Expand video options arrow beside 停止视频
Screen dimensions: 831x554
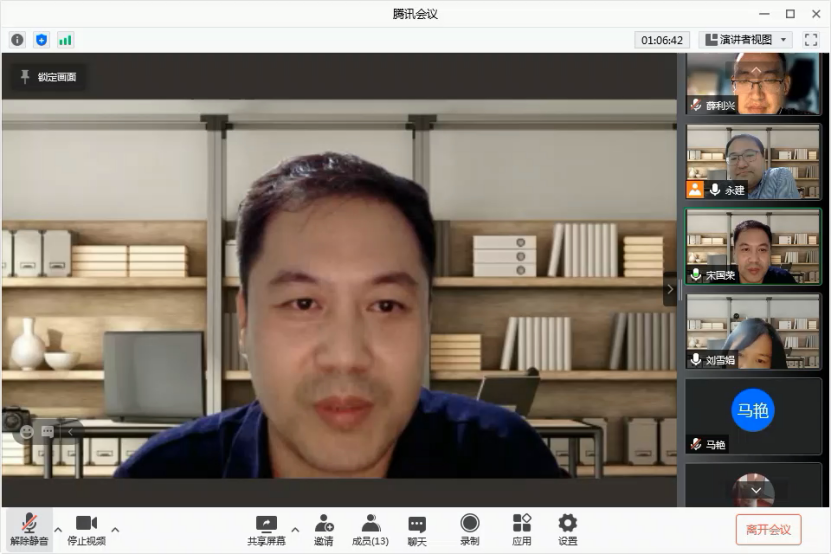[x=115, y=529]
